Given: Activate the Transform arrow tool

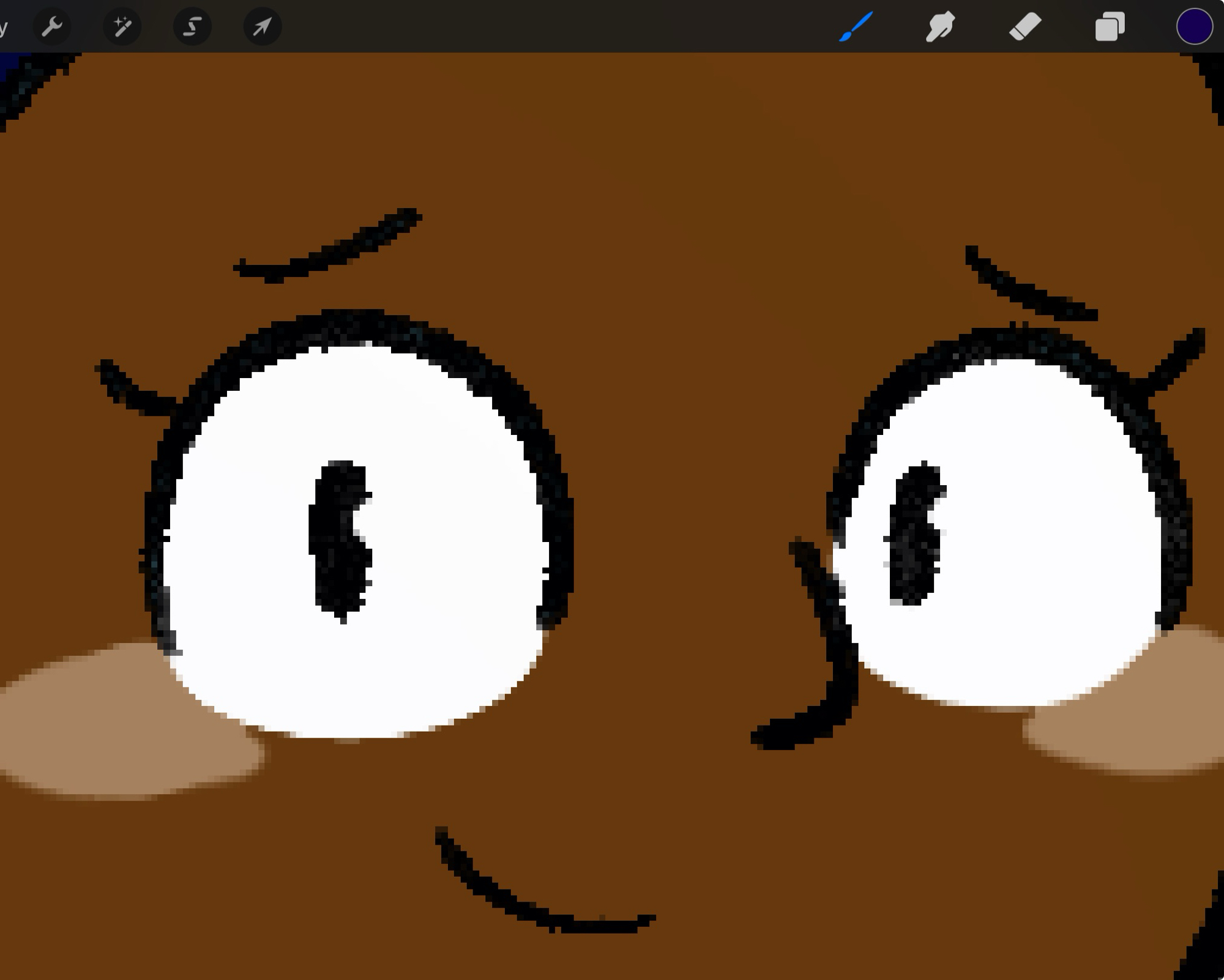Looking at the screenshot, I should point(263,26).
